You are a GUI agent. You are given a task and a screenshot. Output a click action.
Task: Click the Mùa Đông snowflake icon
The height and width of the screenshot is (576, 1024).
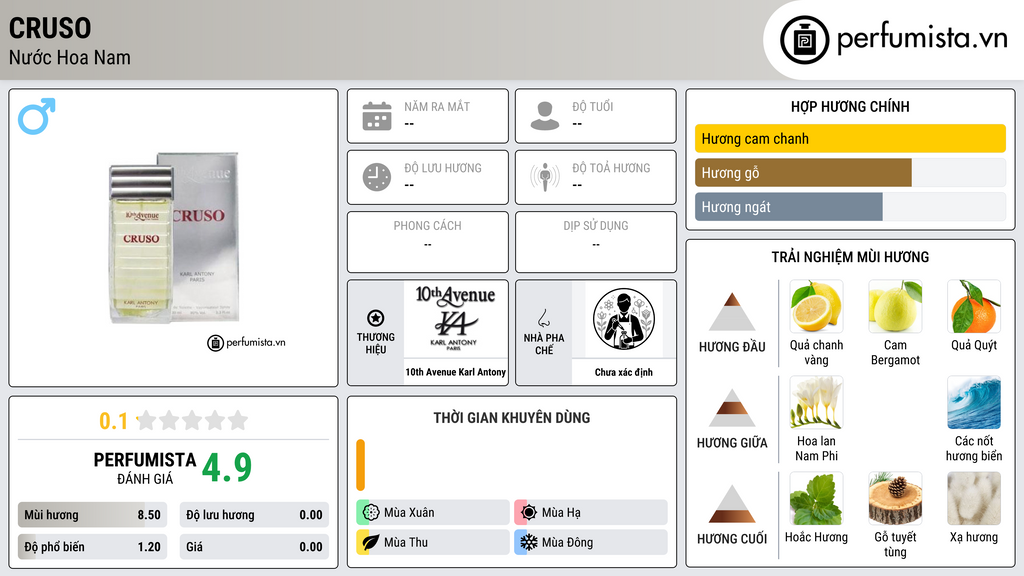pyautogui.click(x=529, y=542)
